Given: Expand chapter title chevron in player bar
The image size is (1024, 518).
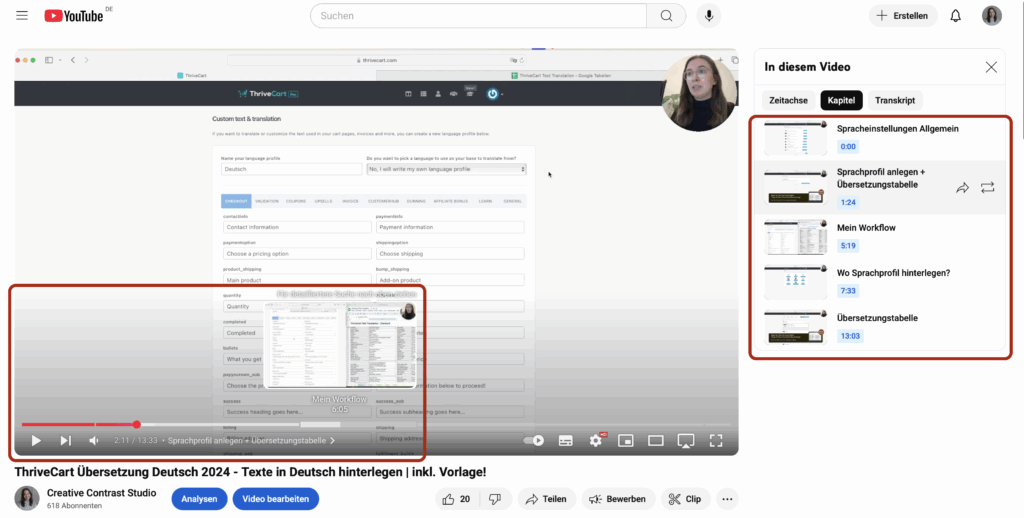Looking at the screenshot, I should pos(332,441).
